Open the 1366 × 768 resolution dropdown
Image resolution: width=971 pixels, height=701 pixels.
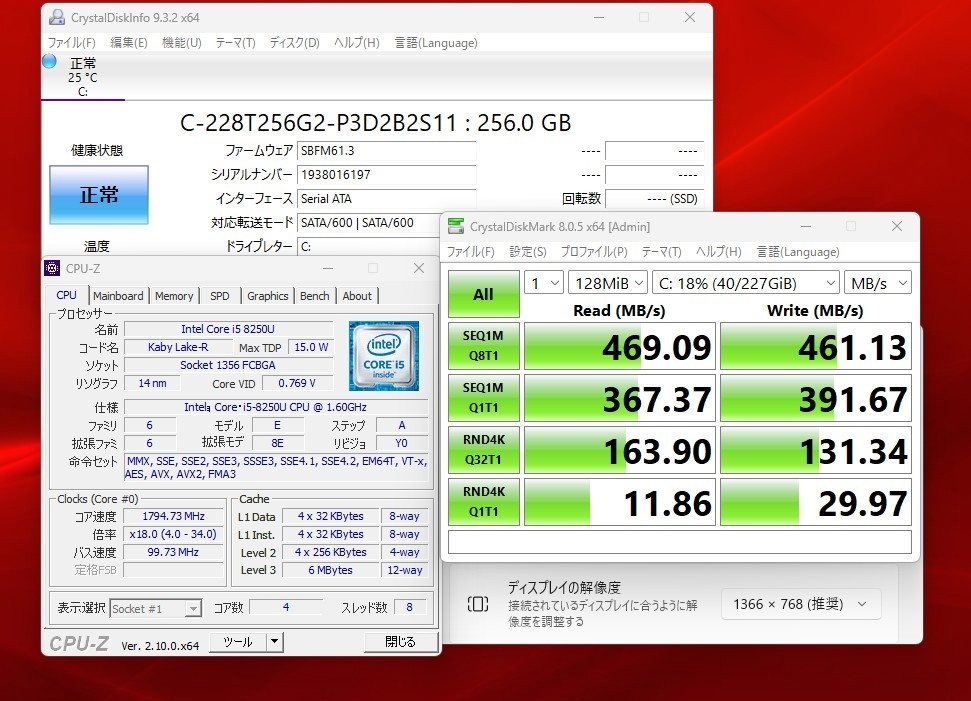799,604
